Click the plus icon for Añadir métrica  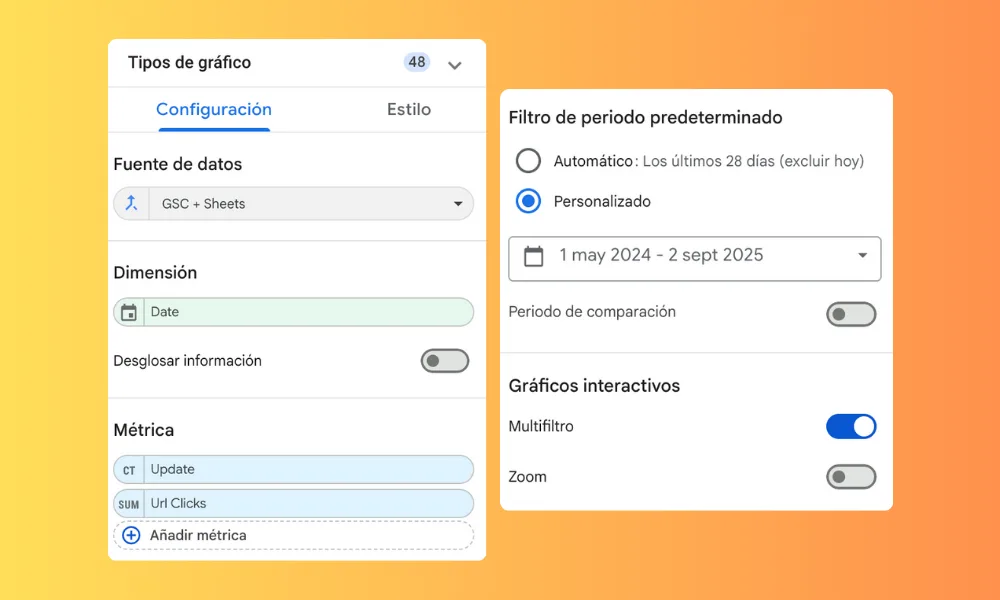pyautogui.click(x=131, y=535)
